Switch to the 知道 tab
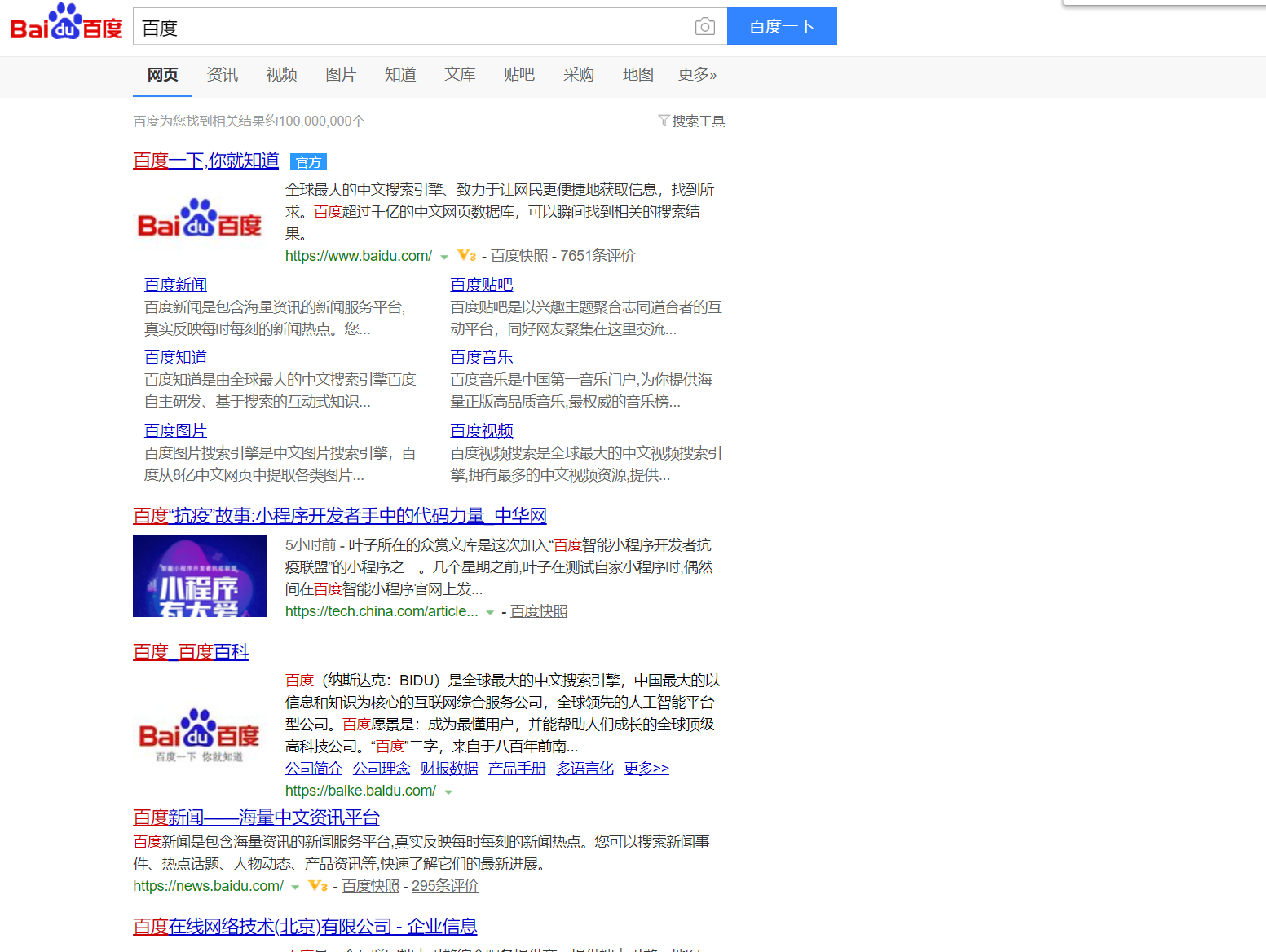1266x952 pixels. click(x=400, y=75)
